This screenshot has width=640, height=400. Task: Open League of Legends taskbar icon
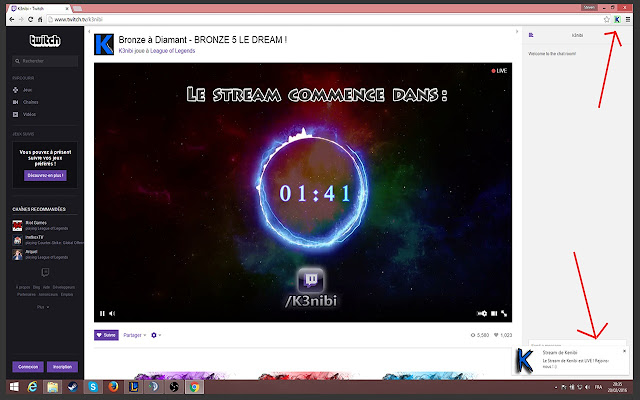(x=133, y=387)
